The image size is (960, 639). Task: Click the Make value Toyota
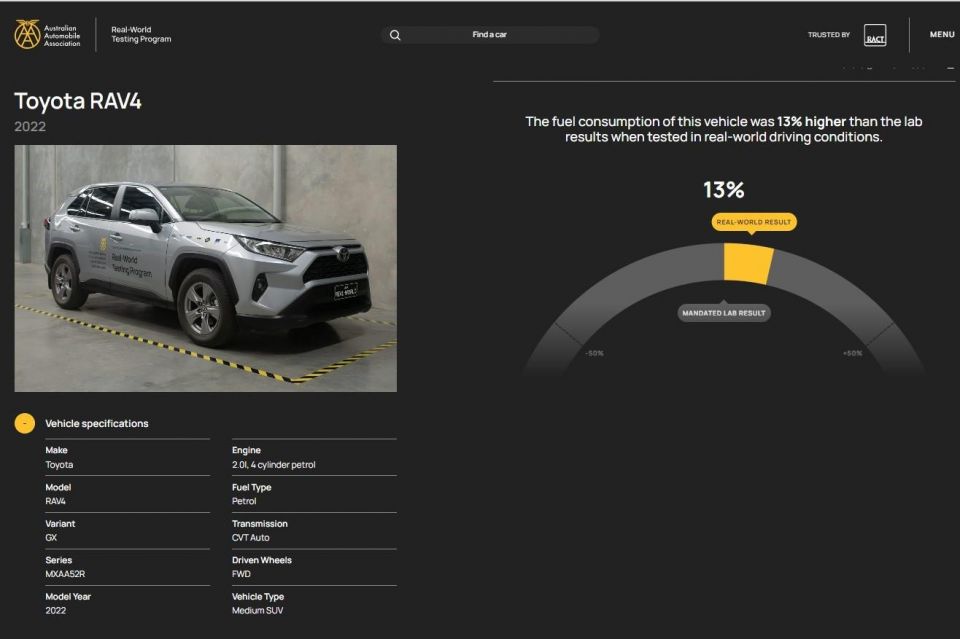[x=59, y=465]
